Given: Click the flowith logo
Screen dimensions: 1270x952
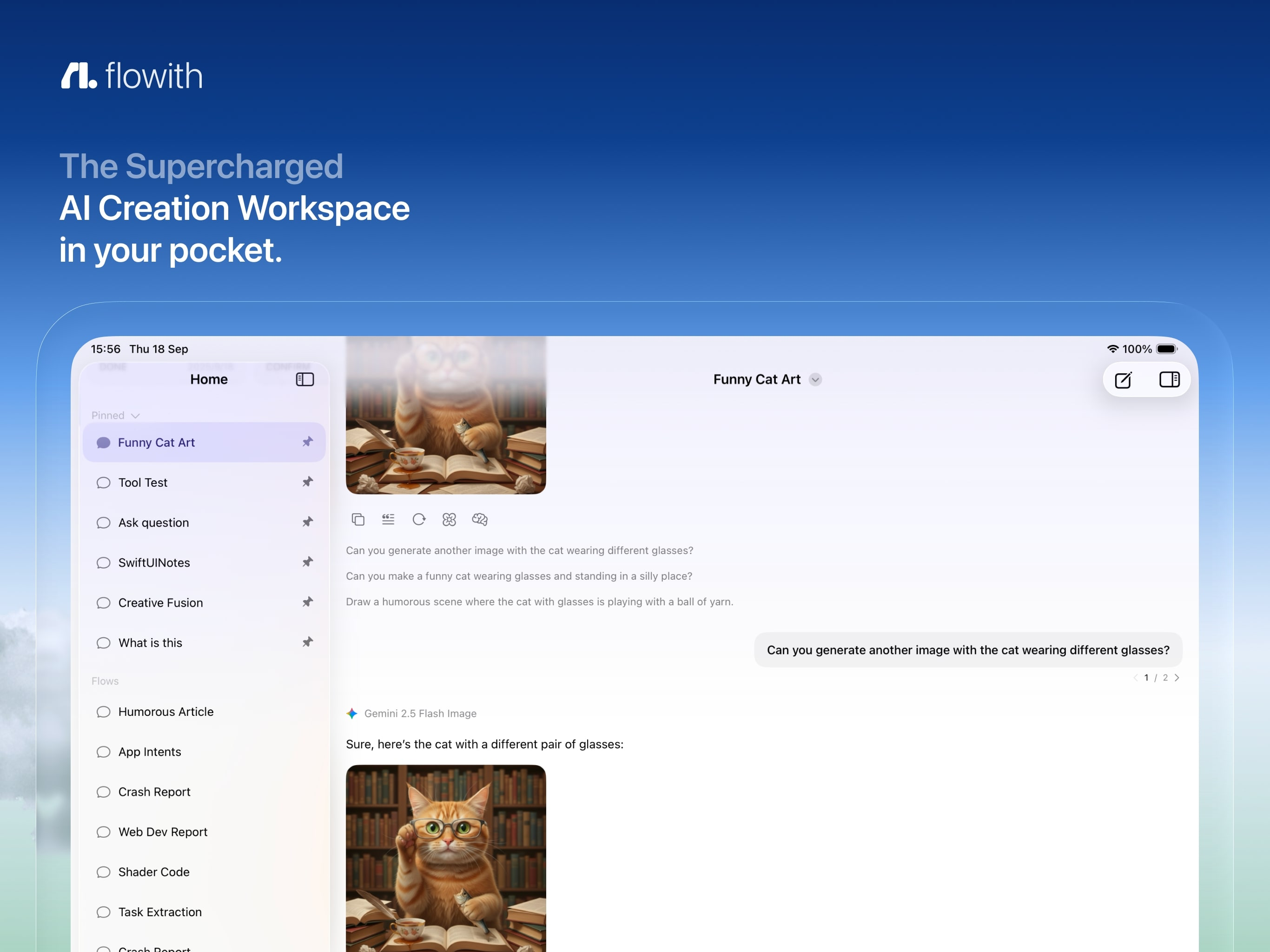Looking at the screenshot, I should 132,75.
